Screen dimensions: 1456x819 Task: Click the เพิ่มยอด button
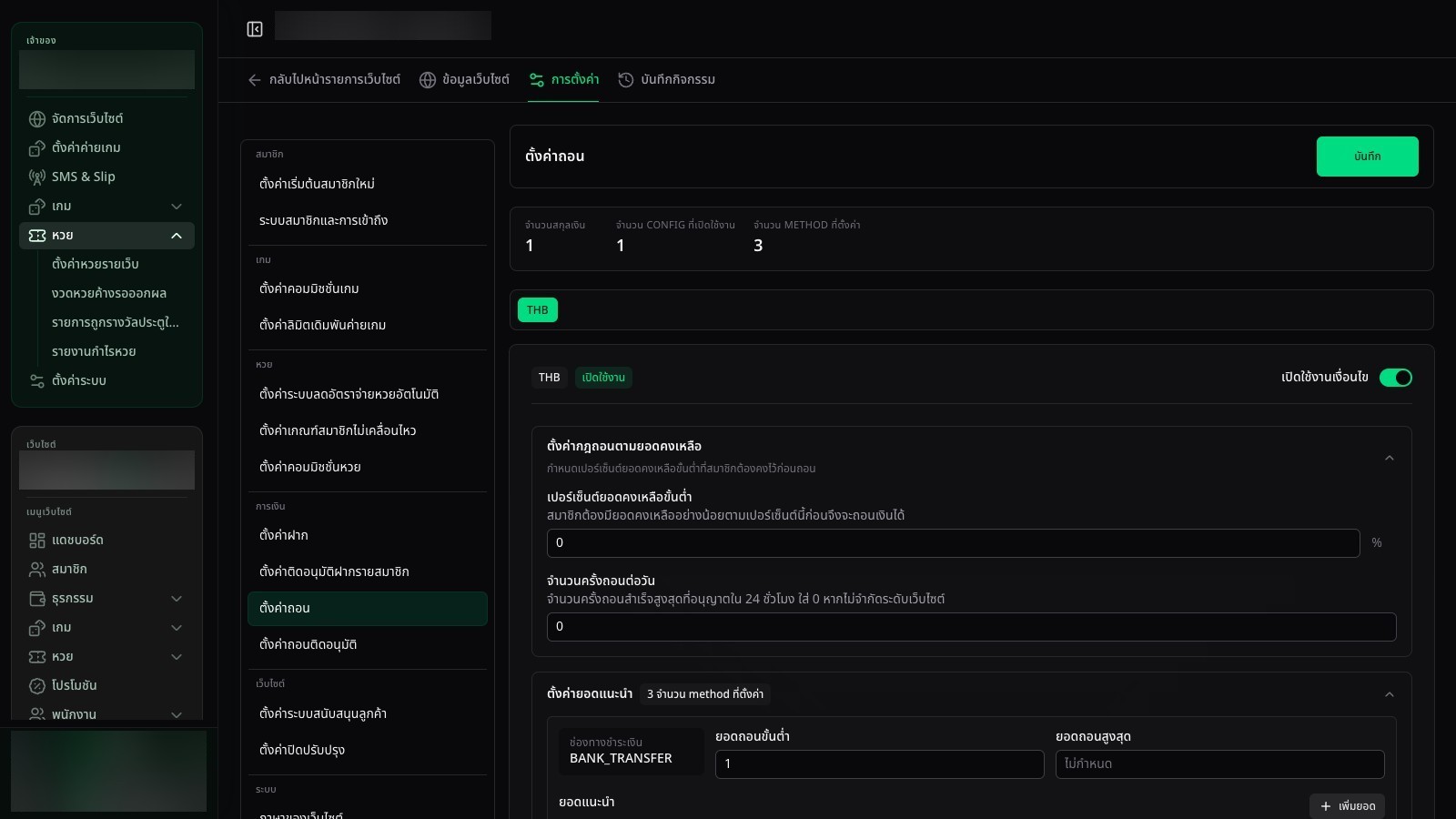point(1347,806)
